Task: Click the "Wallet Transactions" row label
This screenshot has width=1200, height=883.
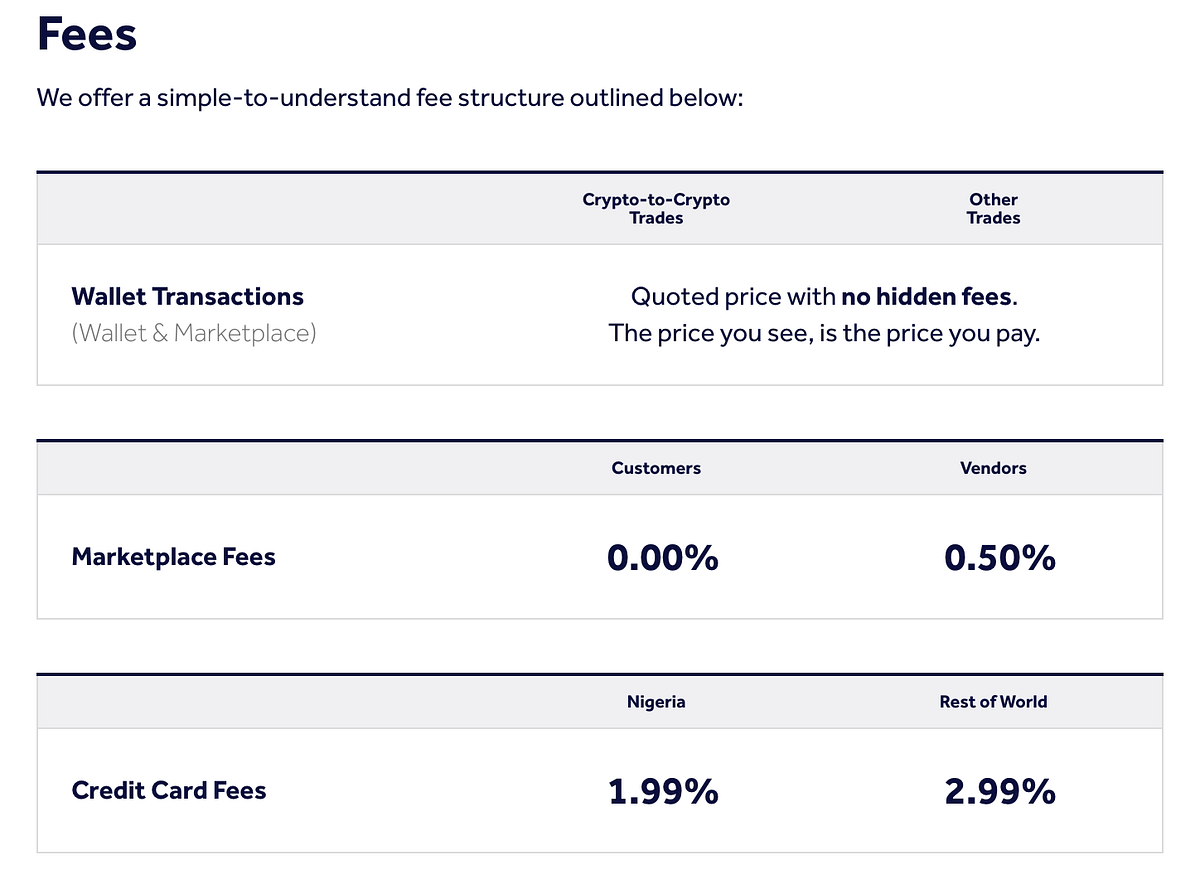Action: pyautogui.click(x=187, y=297)
